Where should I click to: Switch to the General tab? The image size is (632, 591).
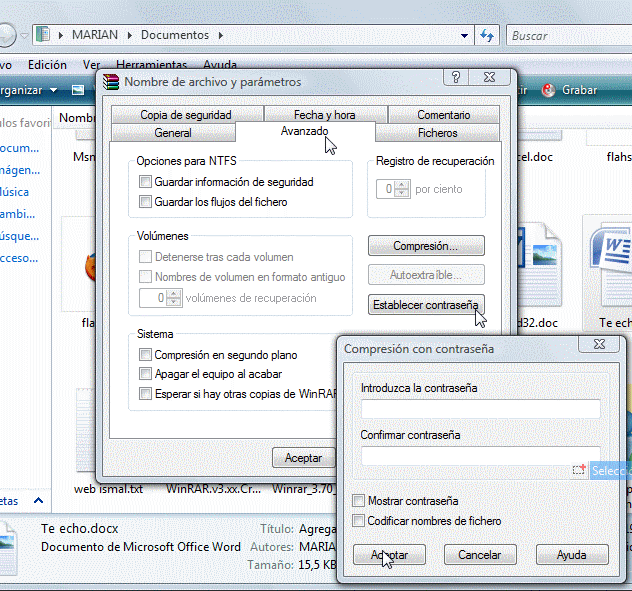[x=173, y=133]
